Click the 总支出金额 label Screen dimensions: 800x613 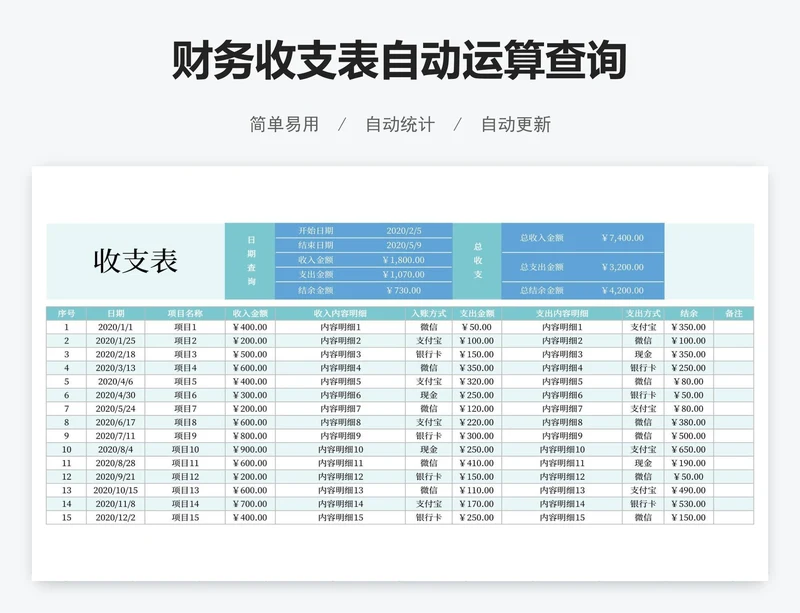pos(542,267)
